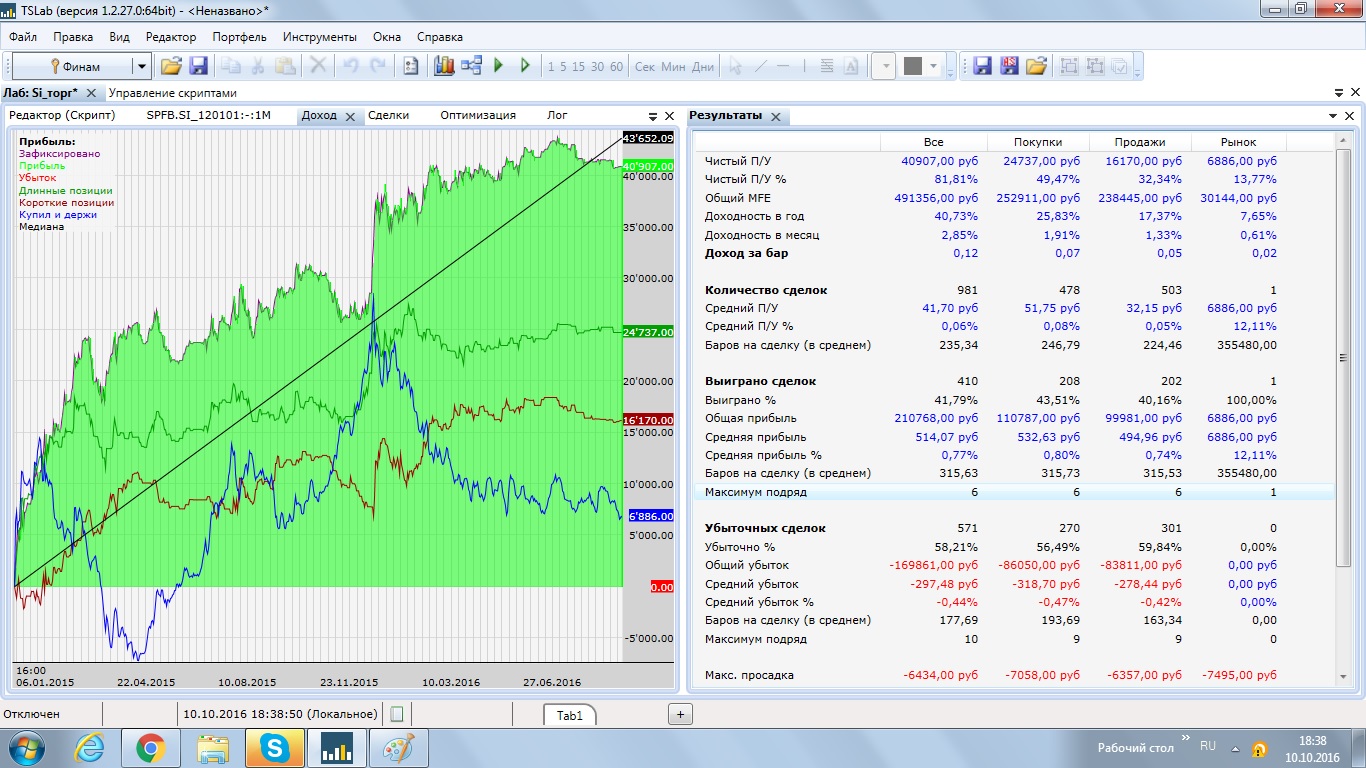Click the bar chart icon in toolbar
Viewport: 1366px width, 768px height.
tap(444, 66)
